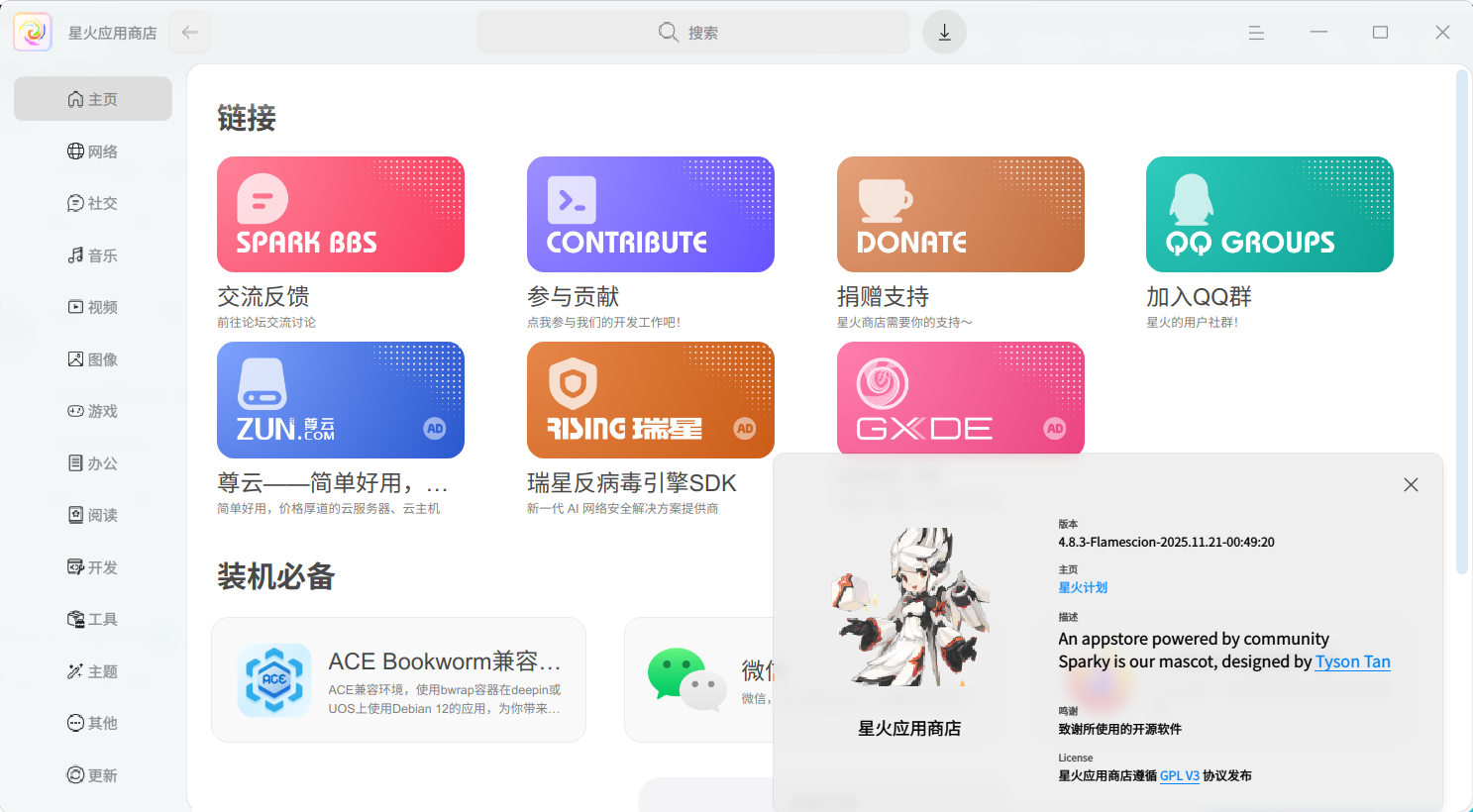This screenshot has height=812, width=1473.
Task: Open the 视频 (Video) category
Action: coord(92,307)
